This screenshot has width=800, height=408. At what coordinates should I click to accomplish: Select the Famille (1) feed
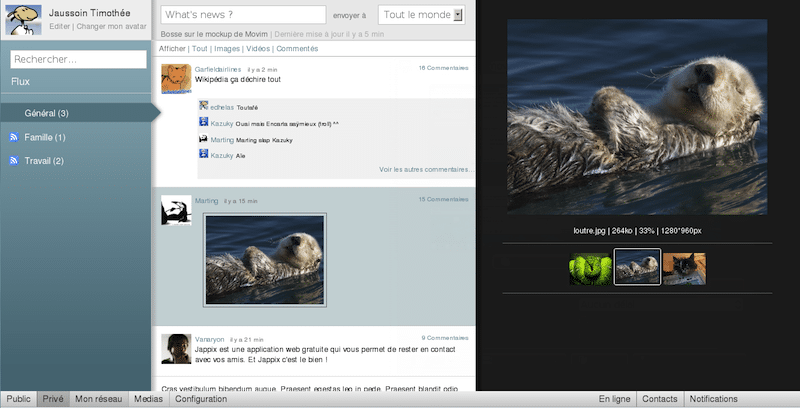[x=45, y=137]
